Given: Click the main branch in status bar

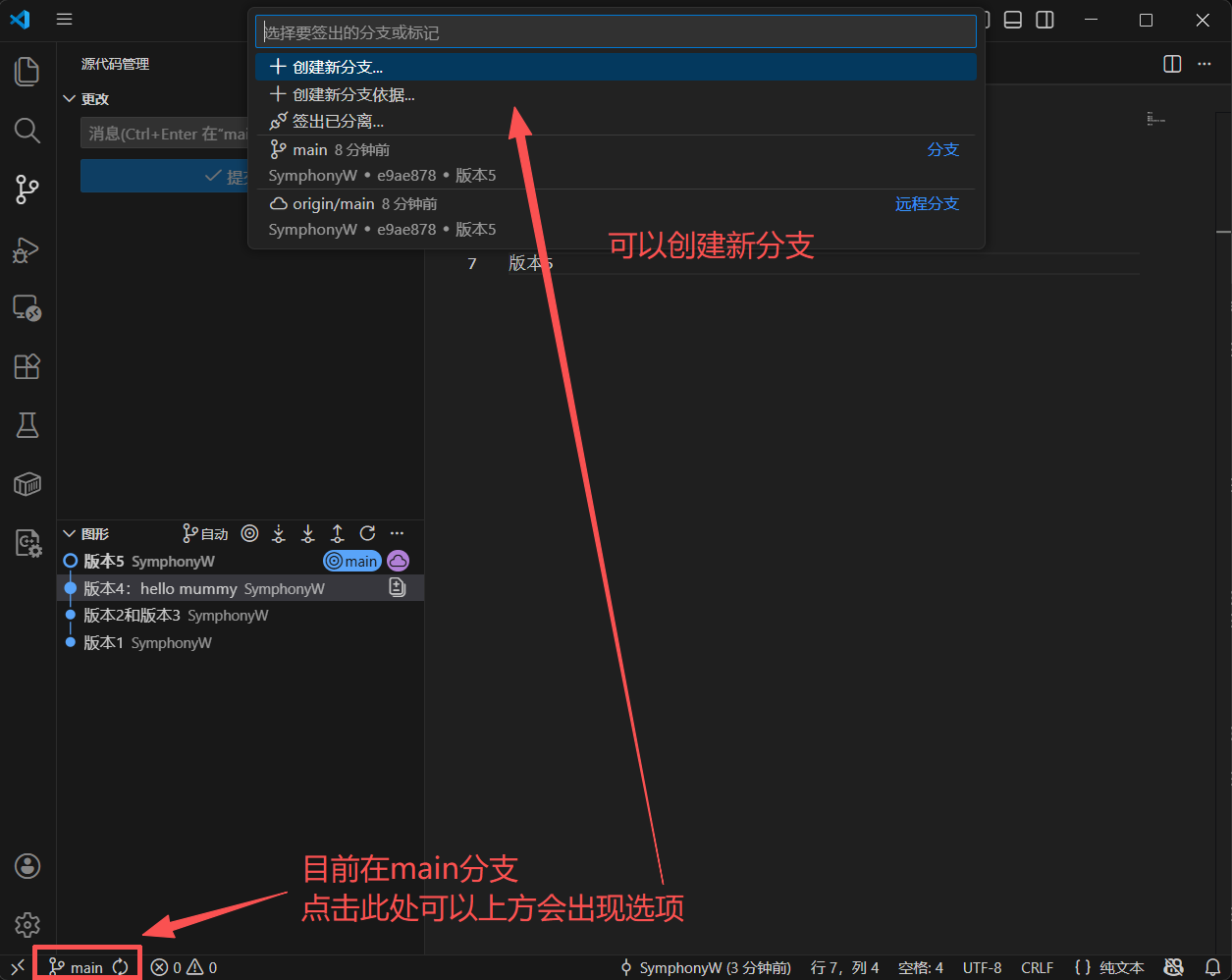Looking at the screenshot, I should click(76, 967).
